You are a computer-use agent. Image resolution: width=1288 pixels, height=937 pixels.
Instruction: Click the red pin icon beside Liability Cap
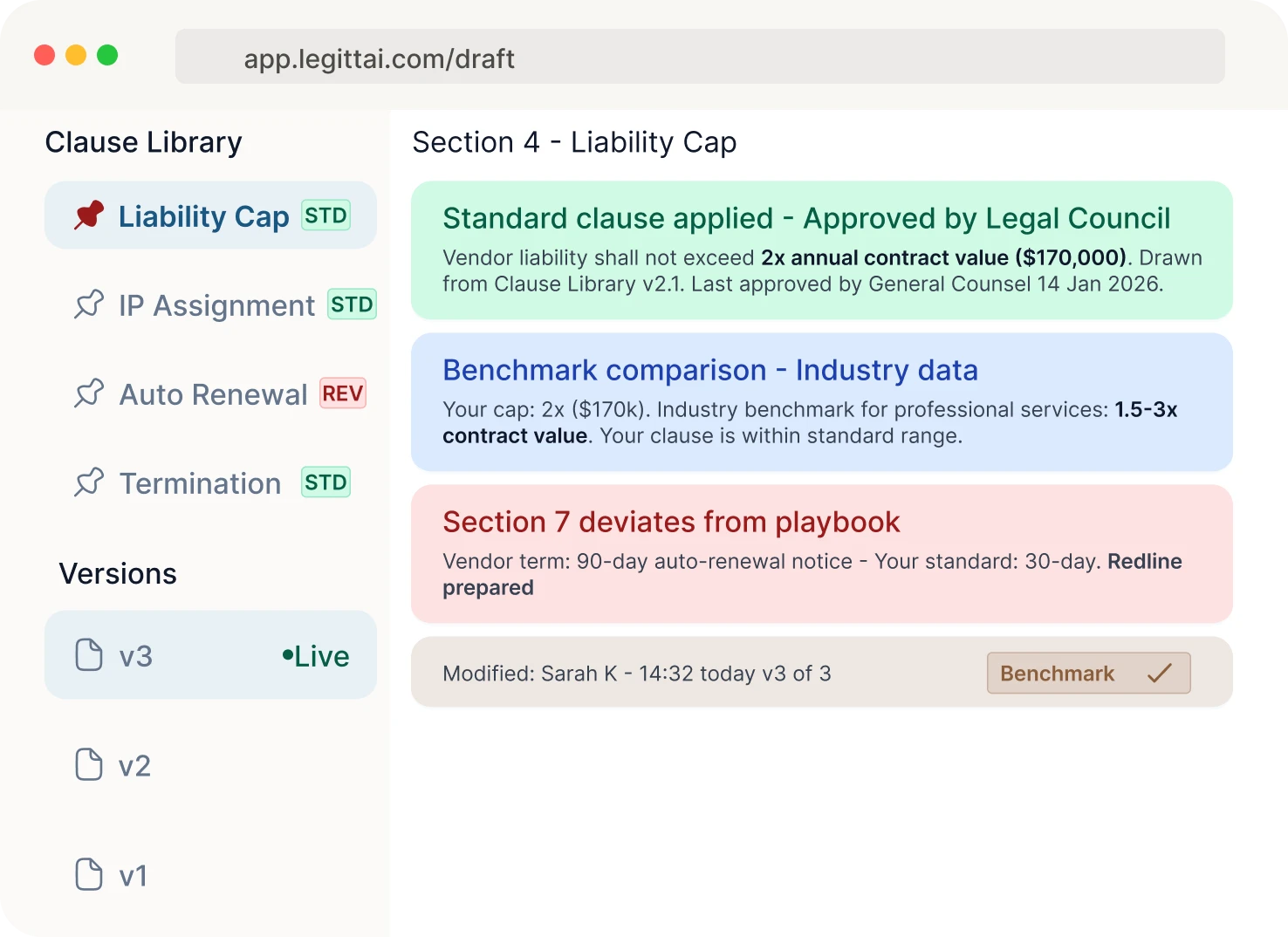pyautogui.click(x=87, y=215)
